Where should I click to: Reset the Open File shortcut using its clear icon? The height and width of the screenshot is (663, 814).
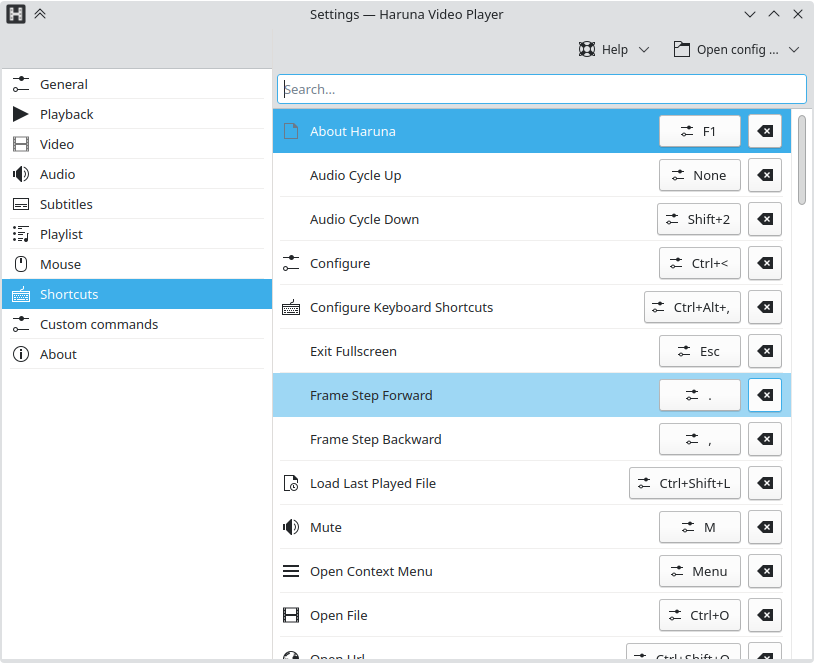[x=765, y=615]
